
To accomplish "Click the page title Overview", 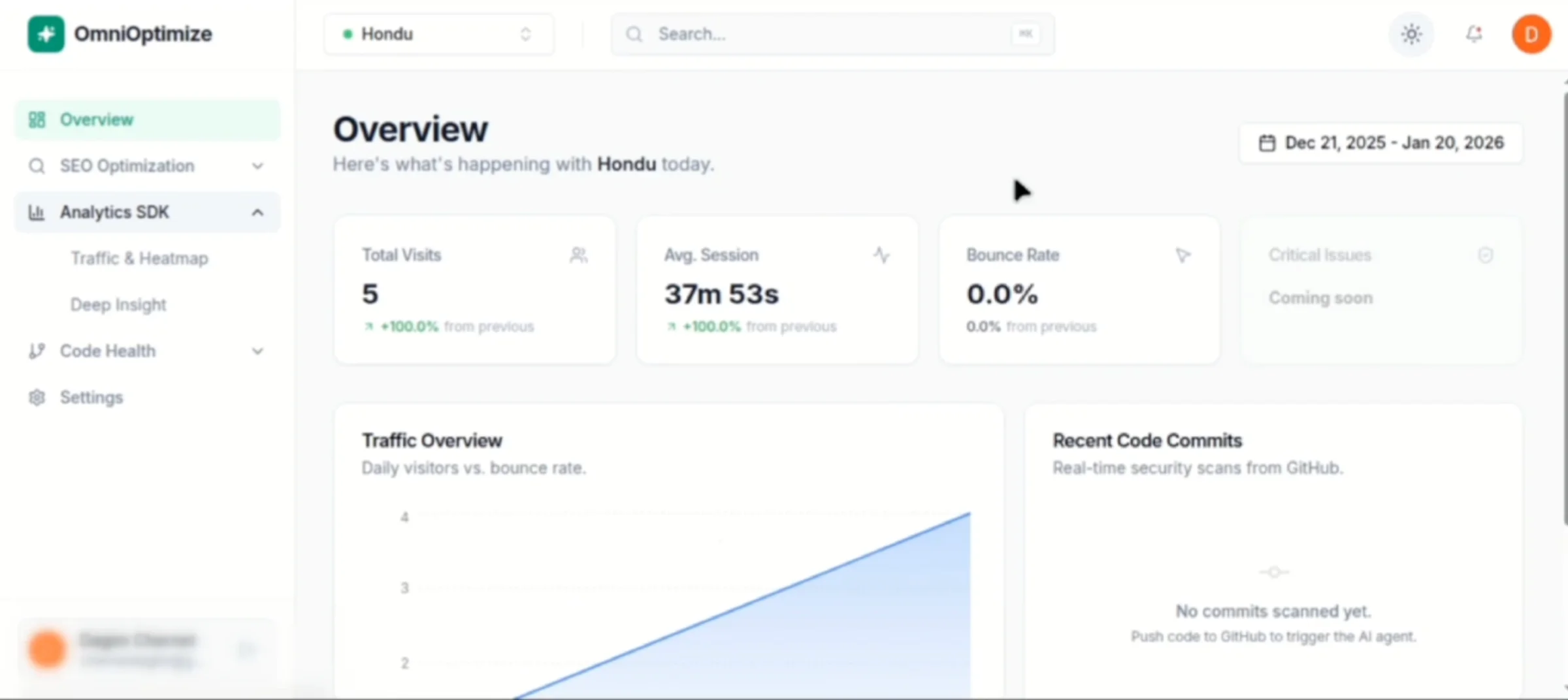I will 411,129.
